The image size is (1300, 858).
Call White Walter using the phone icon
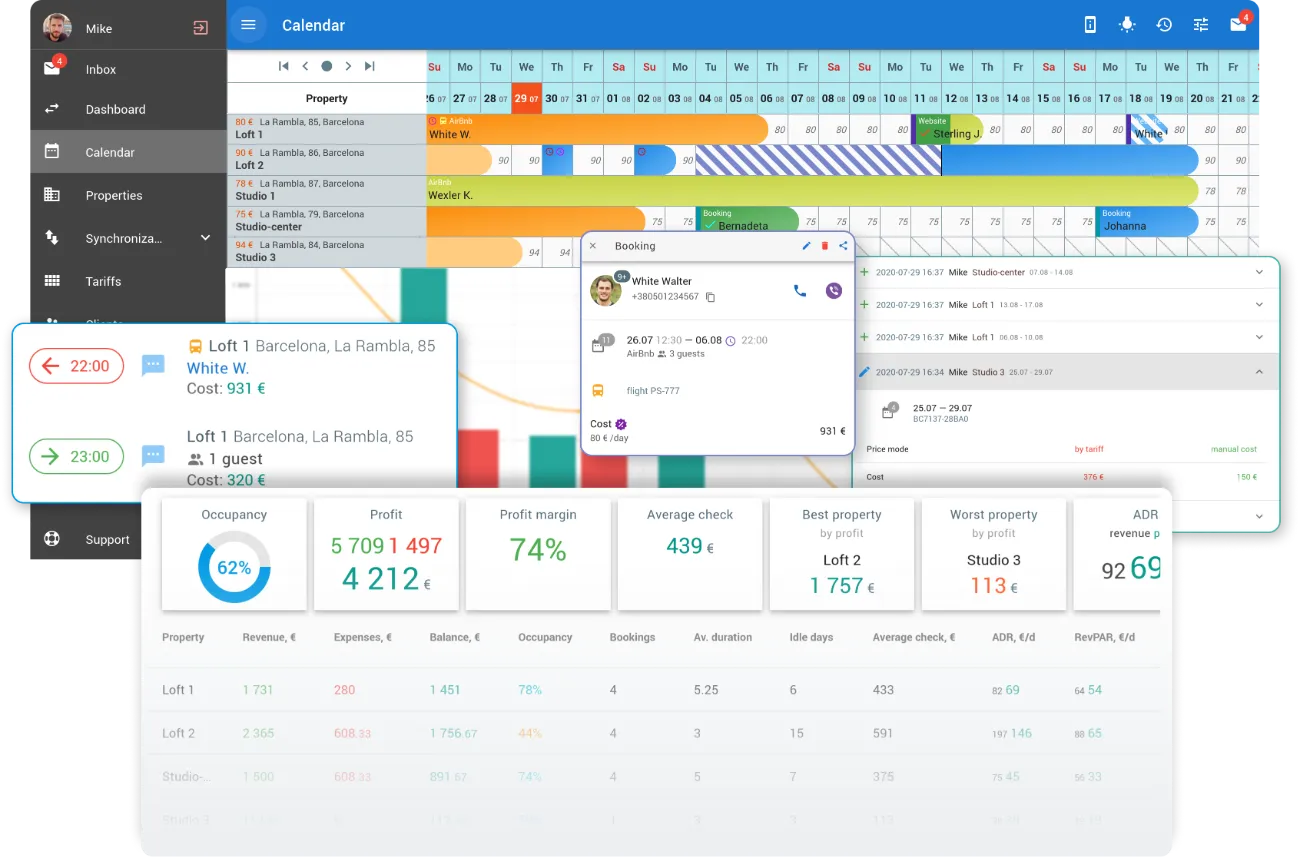799,291
